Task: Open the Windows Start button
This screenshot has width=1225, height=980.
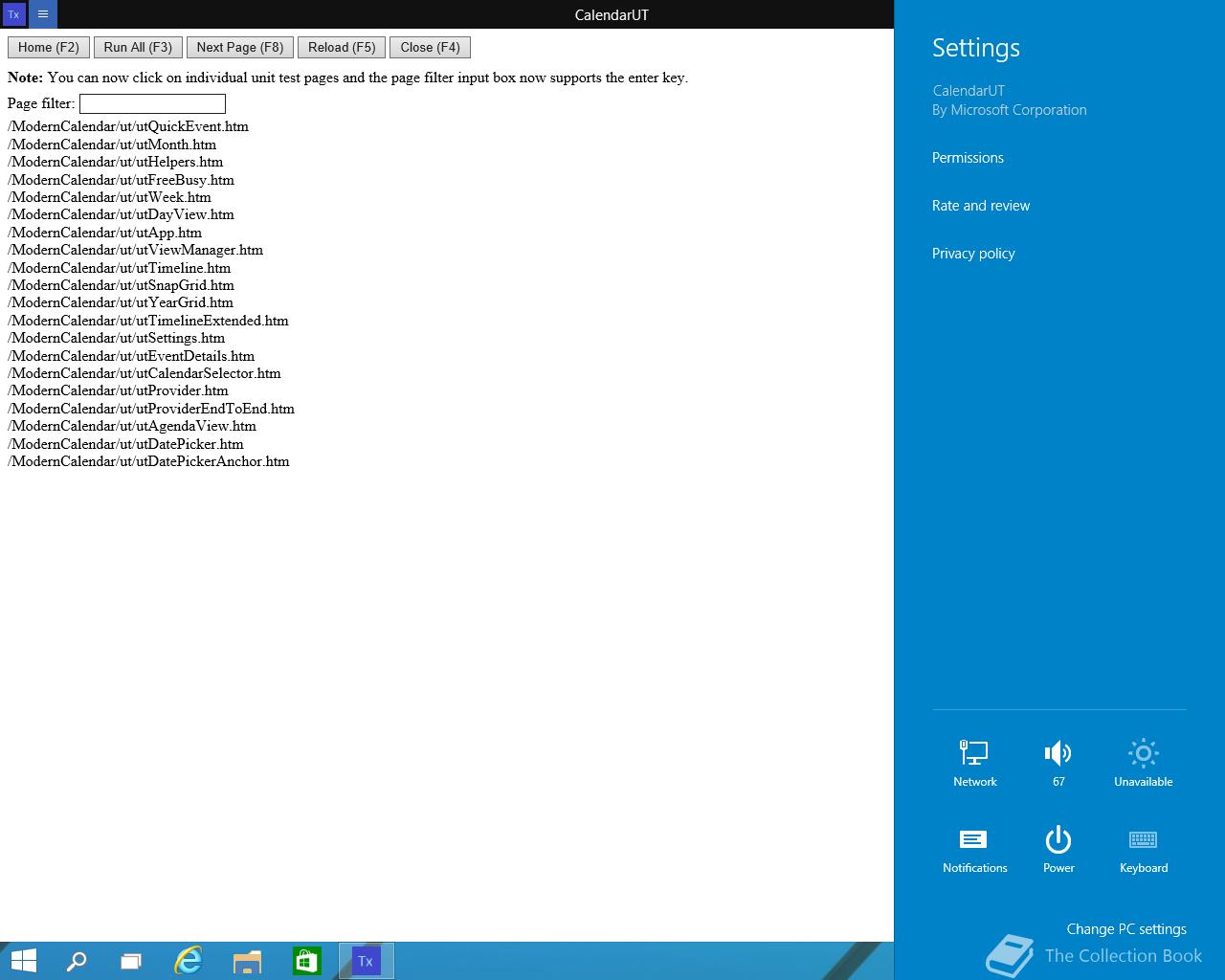Action: pos(23,961)
